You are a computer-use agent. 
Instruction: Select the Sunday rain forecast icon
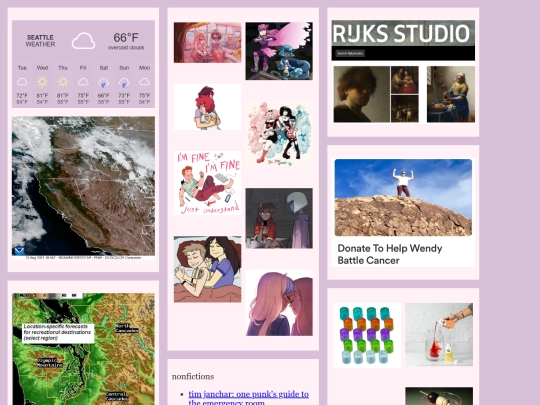point(124,83)
